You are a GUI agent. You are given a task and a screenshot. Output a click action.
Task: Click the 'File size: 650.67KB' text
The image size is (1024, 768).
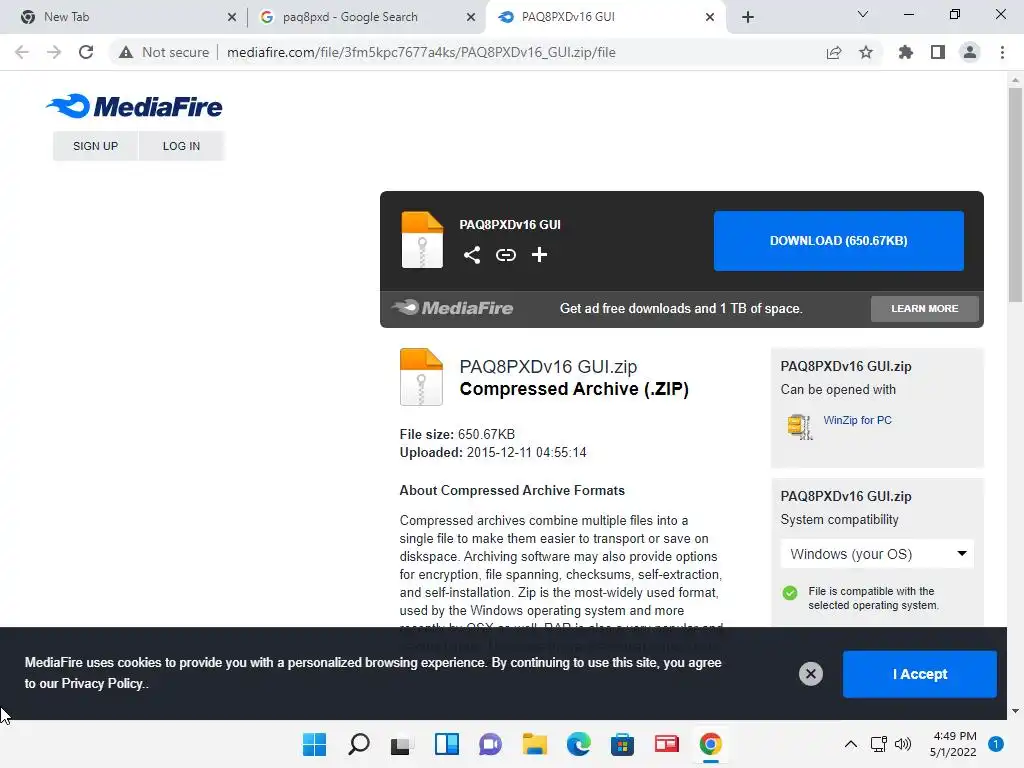457,434
